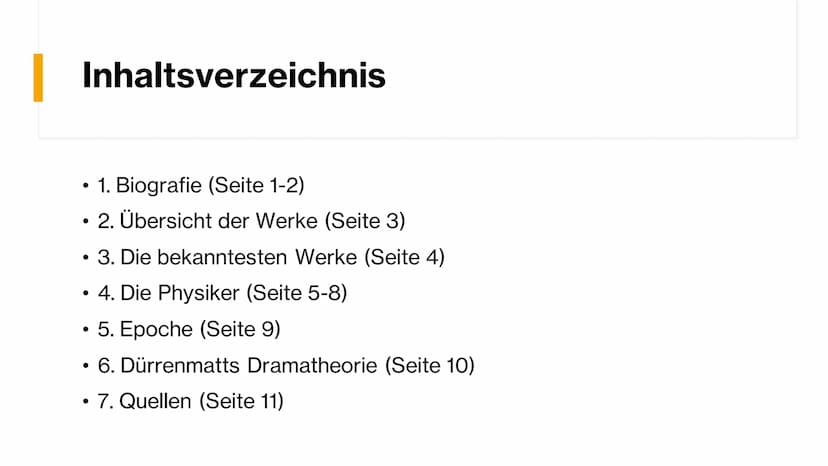
Task: Open the "7. Quellen" contents entry
Action: tap(146, 401)
